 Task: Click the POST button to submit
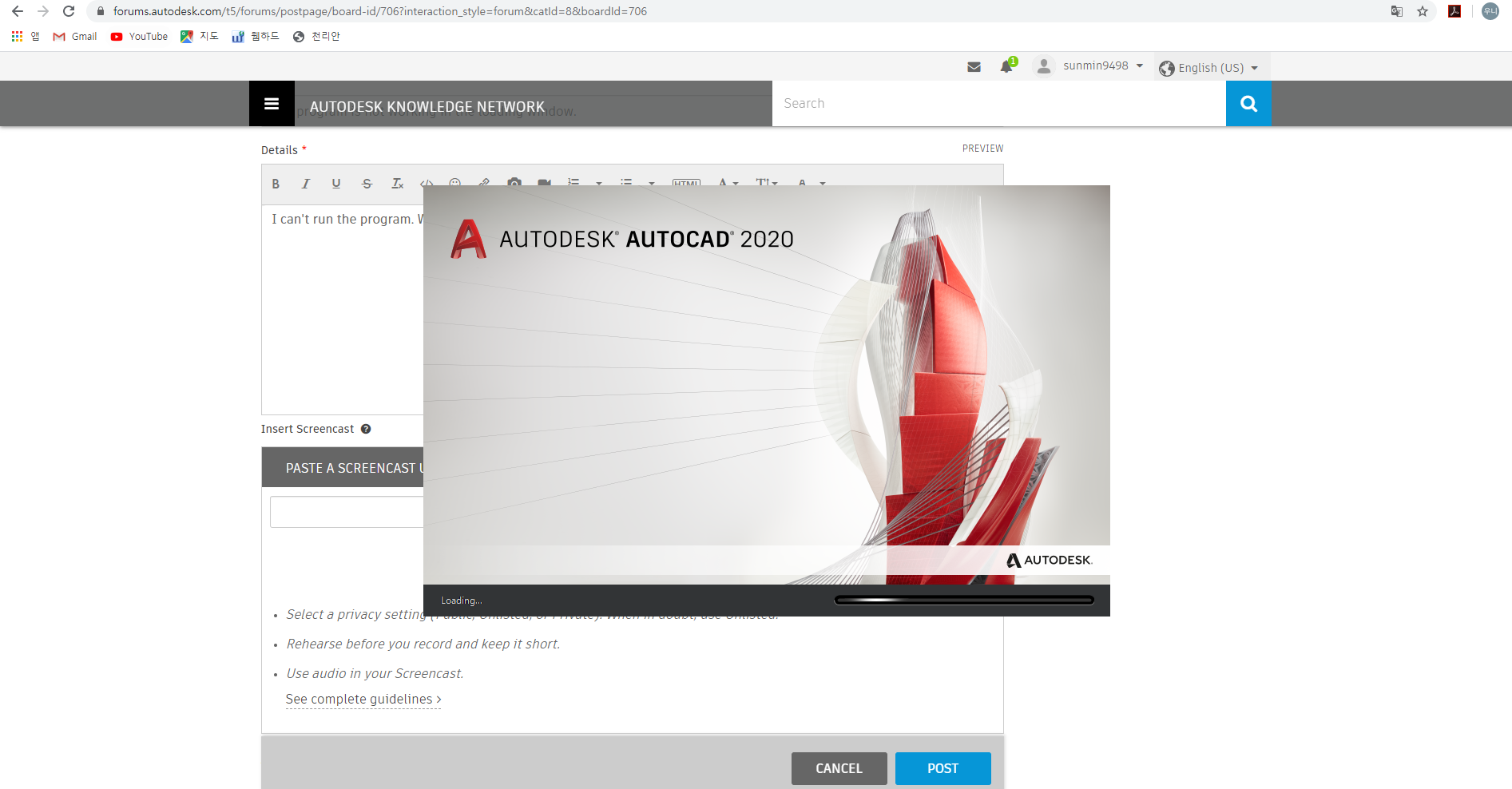[x=943, y=768]
